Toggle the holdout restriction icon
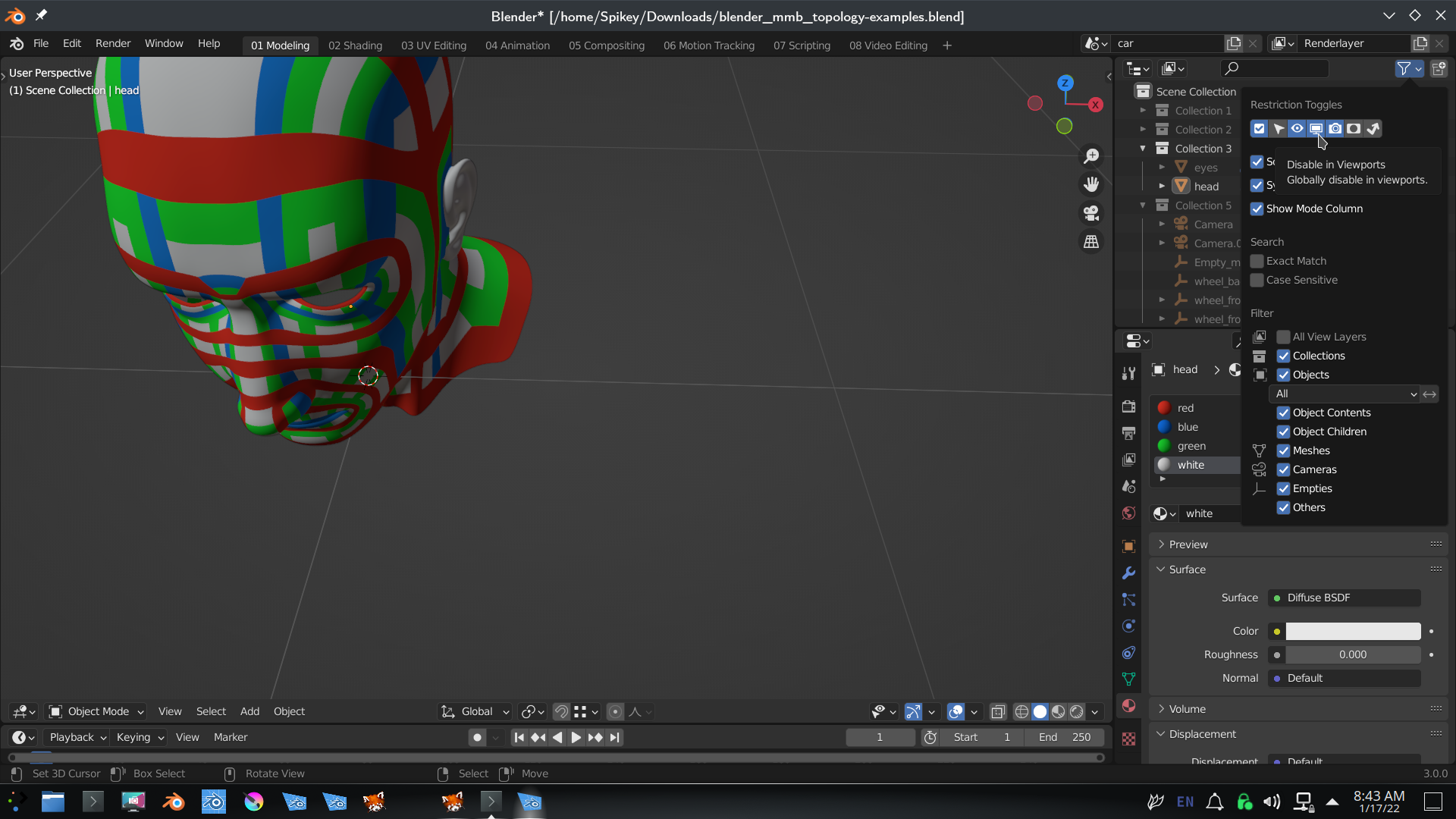1456x819 pixels. tap(1354, 129)
